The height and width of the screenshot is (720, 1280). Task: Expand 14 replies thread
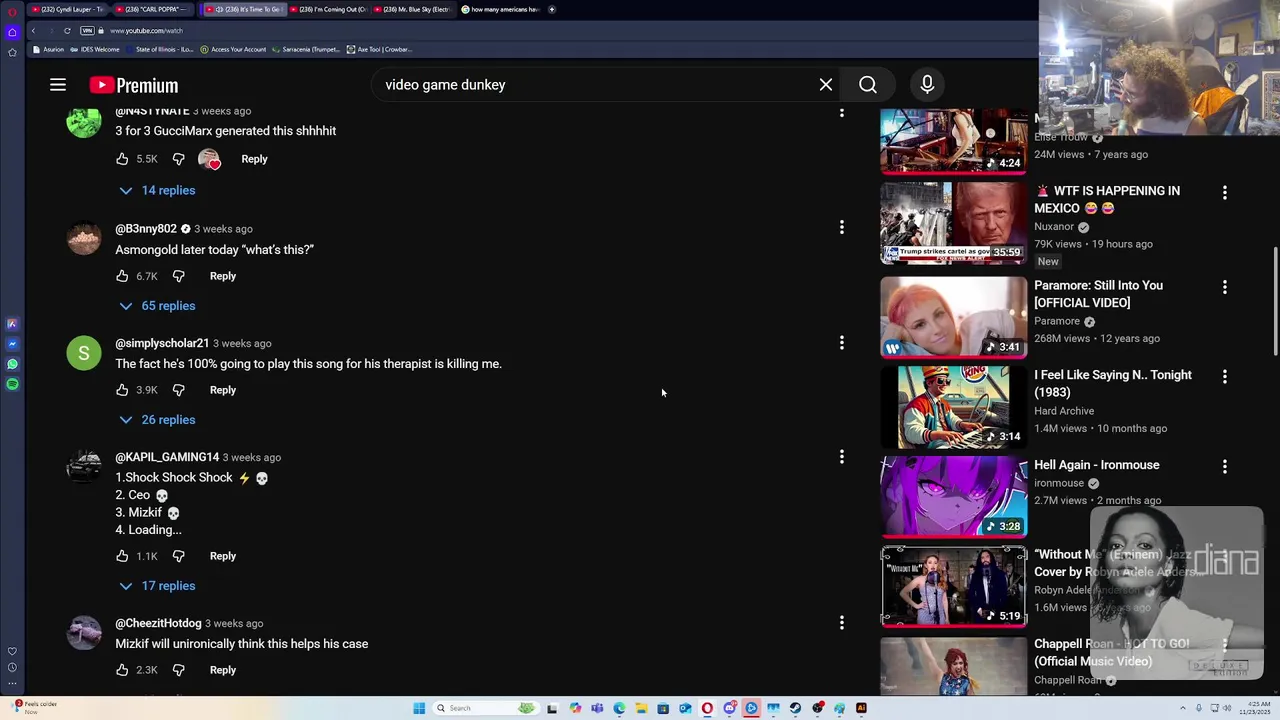[157, 190]
